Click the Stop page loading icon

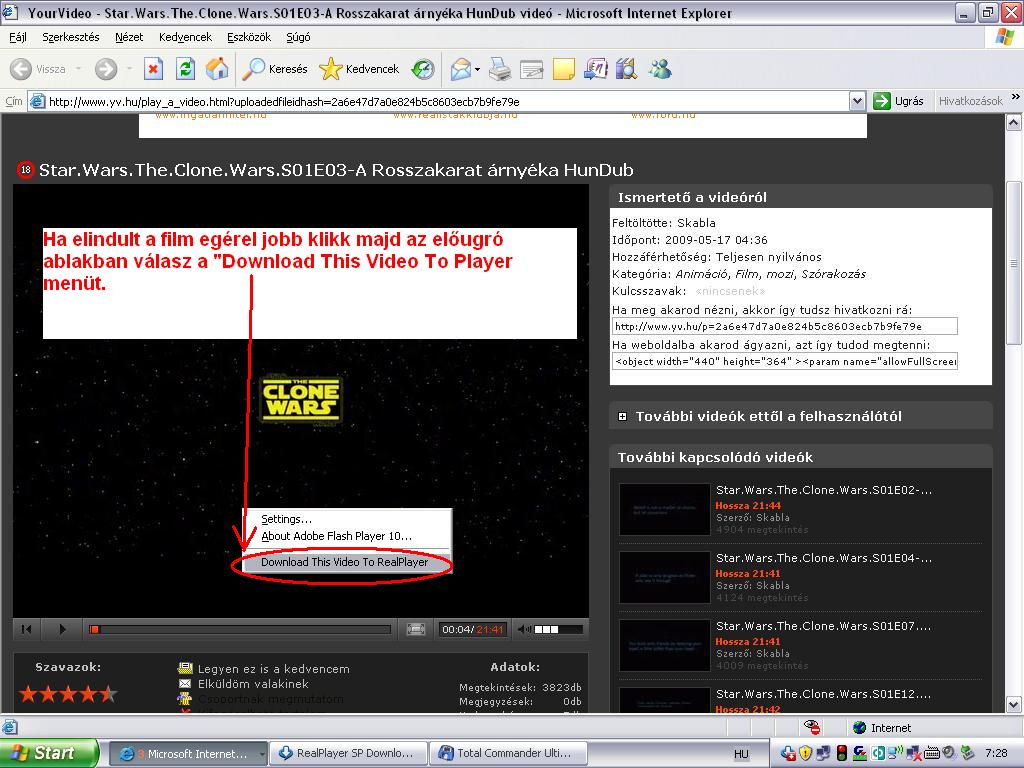153,69
